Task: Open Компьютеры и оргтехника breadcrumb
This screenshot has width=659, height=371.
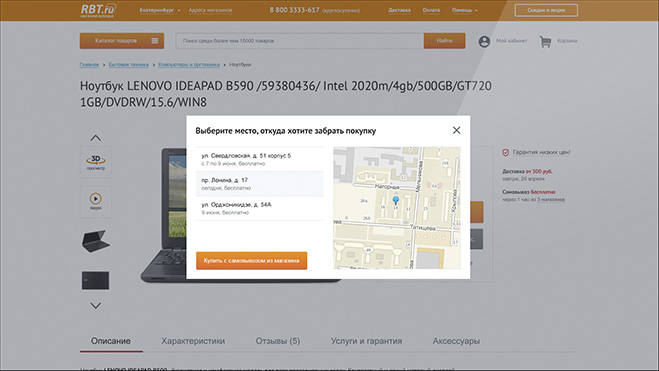Action: coord(189,65)
